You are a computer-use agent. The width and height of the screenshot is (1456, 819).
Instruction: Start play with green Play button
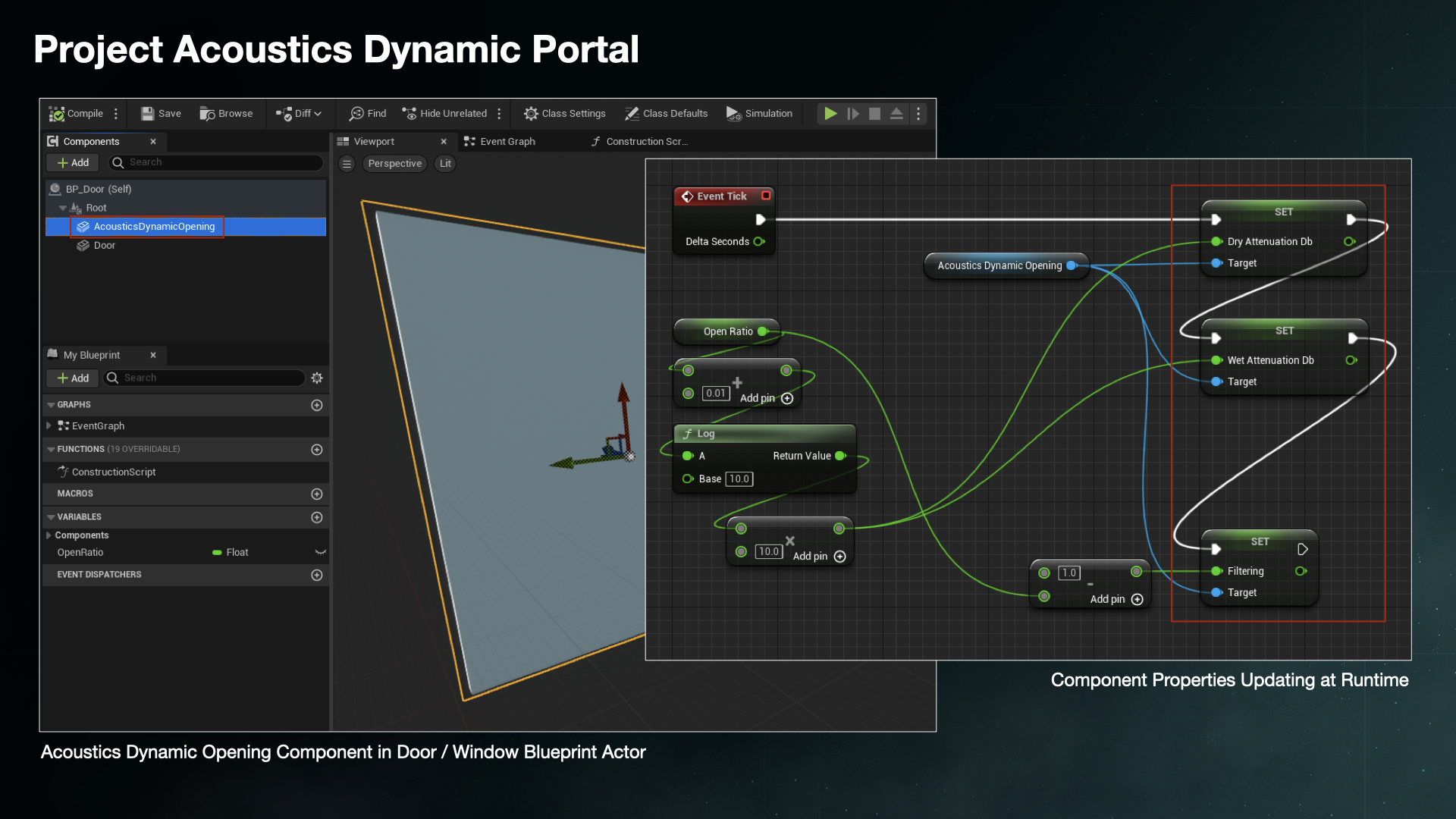pyautogui.click(x=831, y=114)
